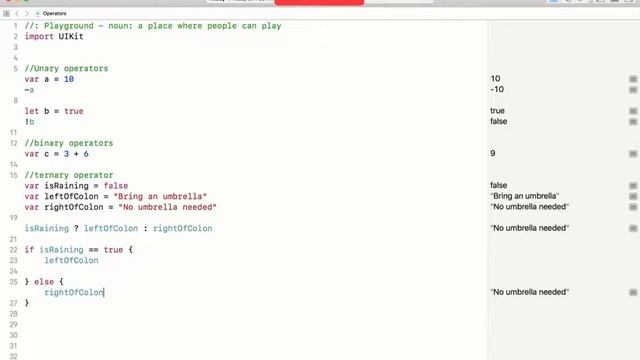Click the //Unary operators comment
640x360 pixels.
(x=66, y=68)
